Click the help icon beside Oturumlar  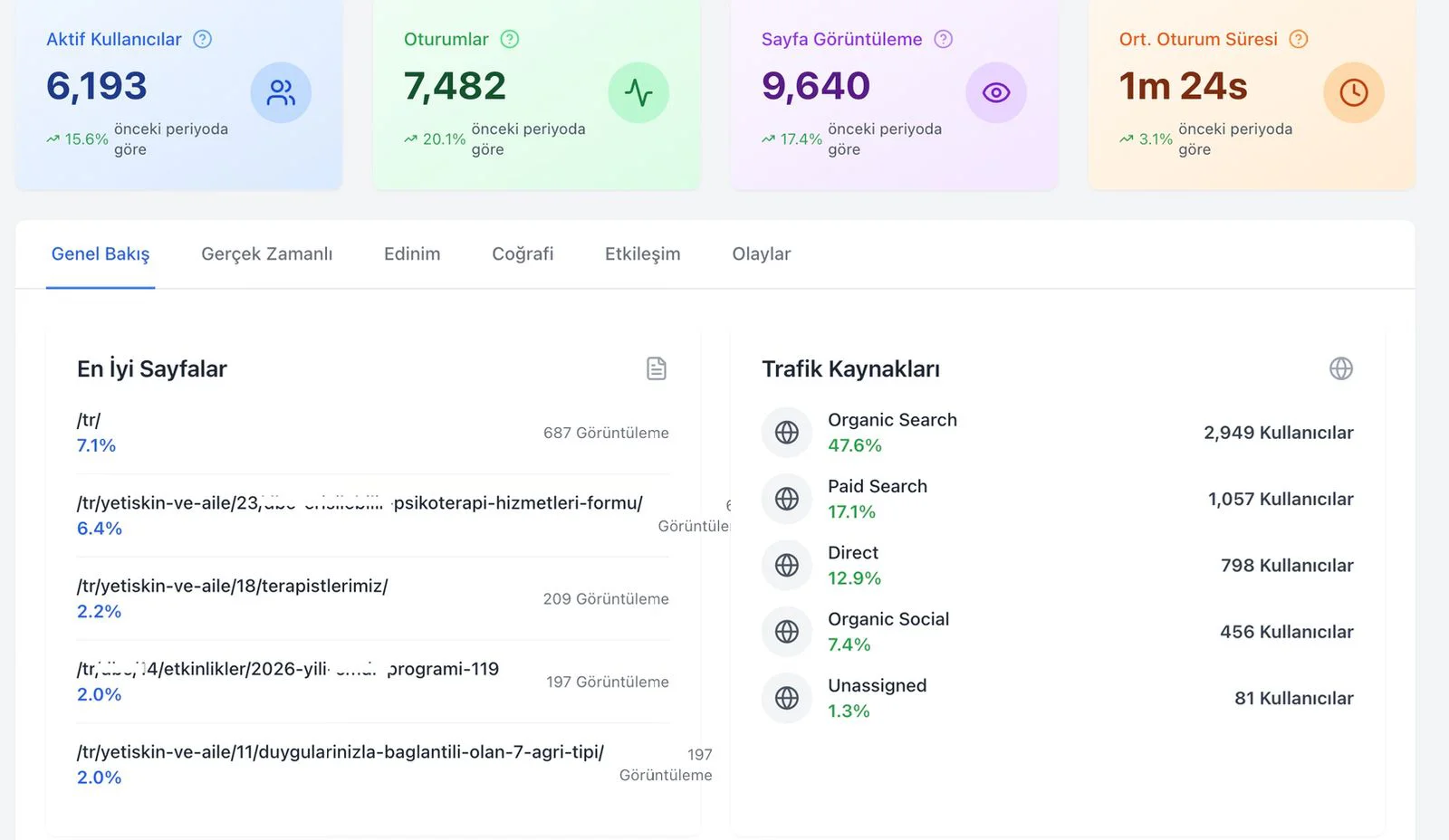click(510, 39)
